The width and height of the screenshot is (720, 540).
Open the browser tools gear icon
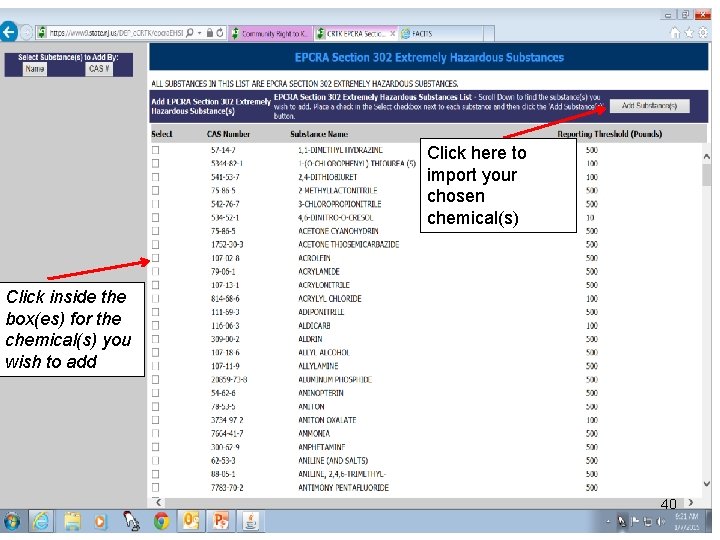[x=703, y=33]
